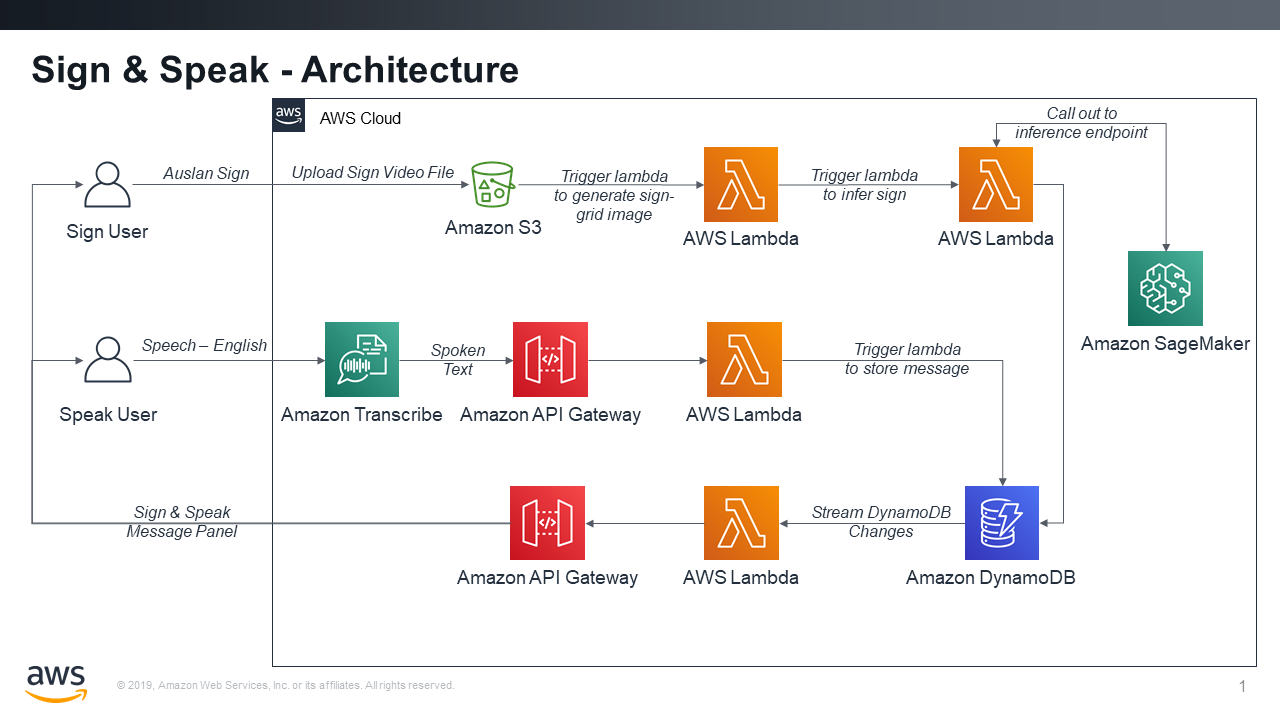Click the slide page number 1

pyautogui.click(x=1243, y=686)
